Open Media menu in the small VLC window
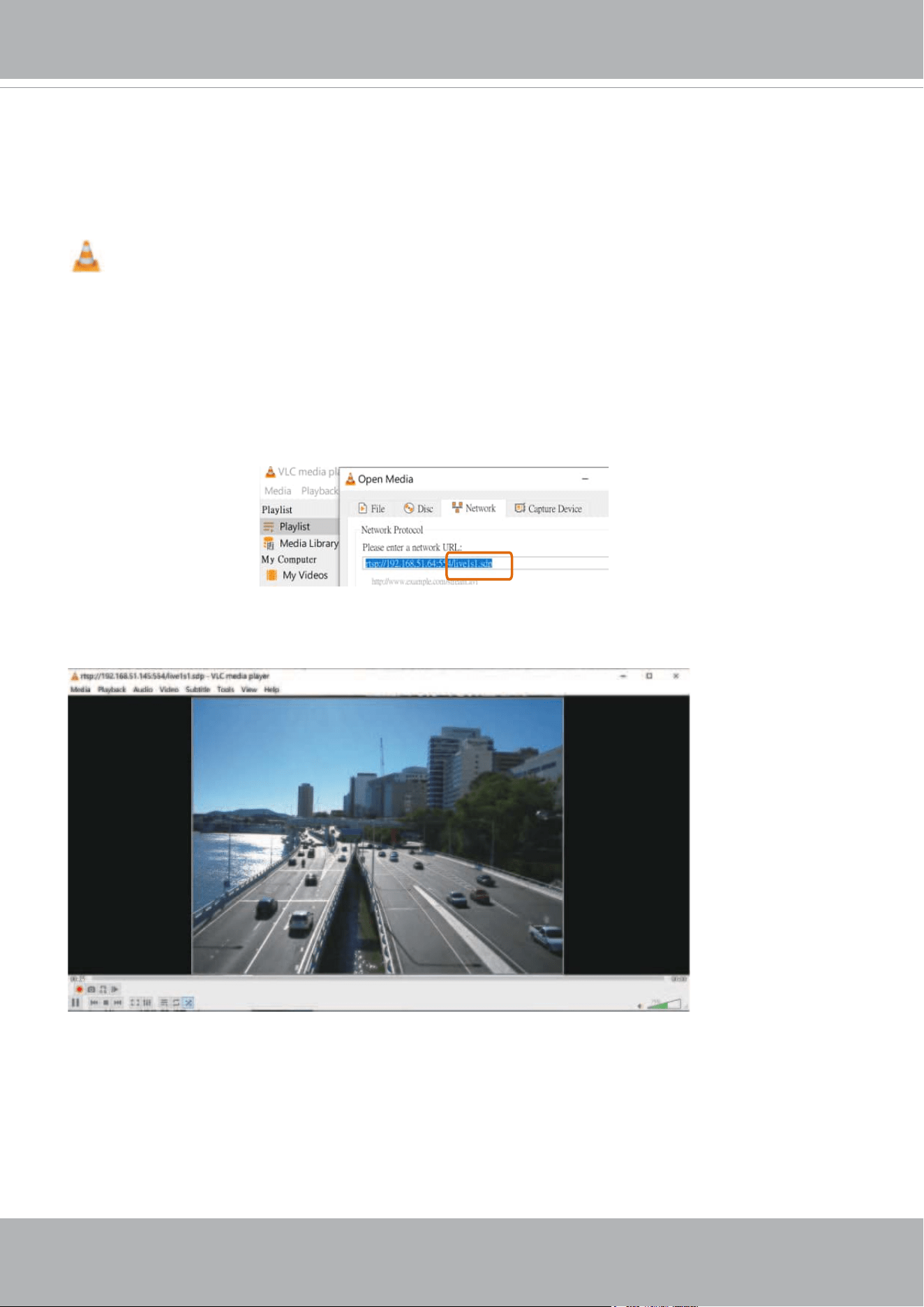 click(x=278, y=491)
